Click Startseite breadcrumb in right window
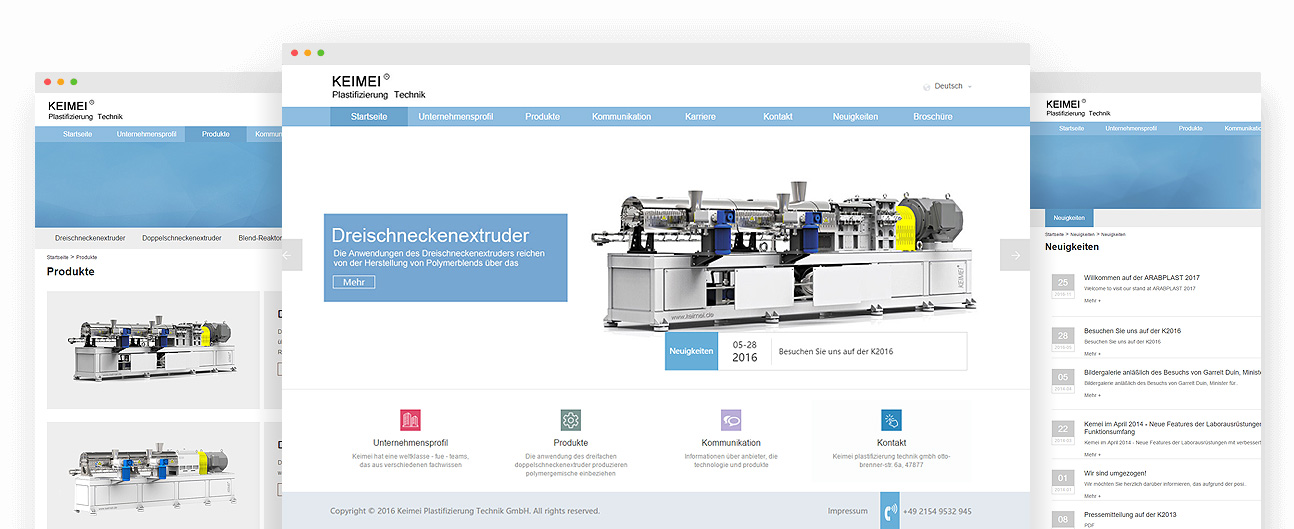1294x529 pixels. click(1054, 234)
